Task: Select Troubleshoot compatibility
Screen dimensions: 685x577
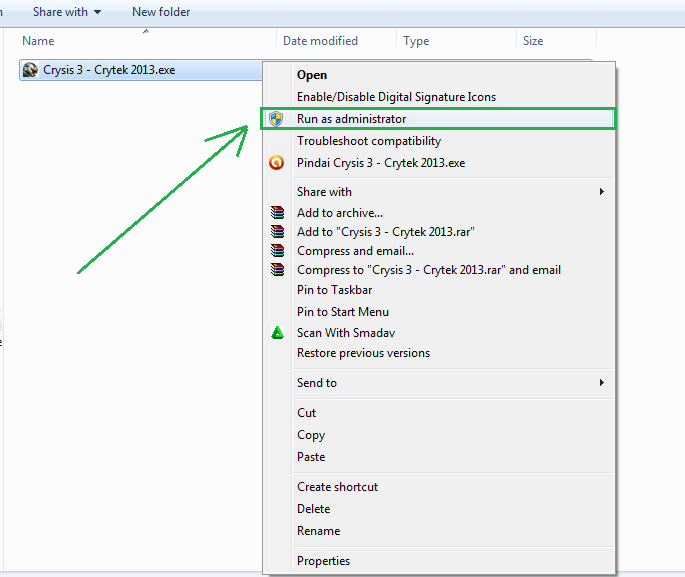Action: pos(439,141)
